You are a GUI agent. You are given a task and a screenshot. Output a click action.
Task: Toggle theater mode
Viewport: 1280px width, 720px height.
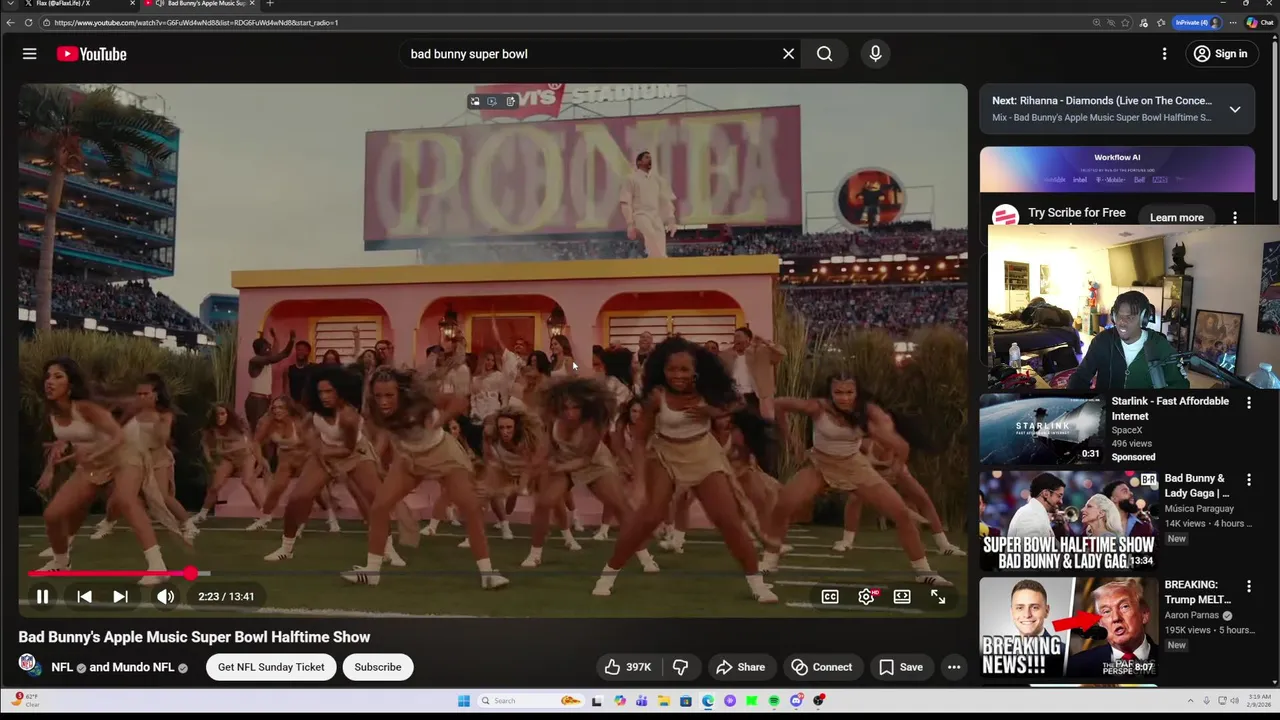902,597
